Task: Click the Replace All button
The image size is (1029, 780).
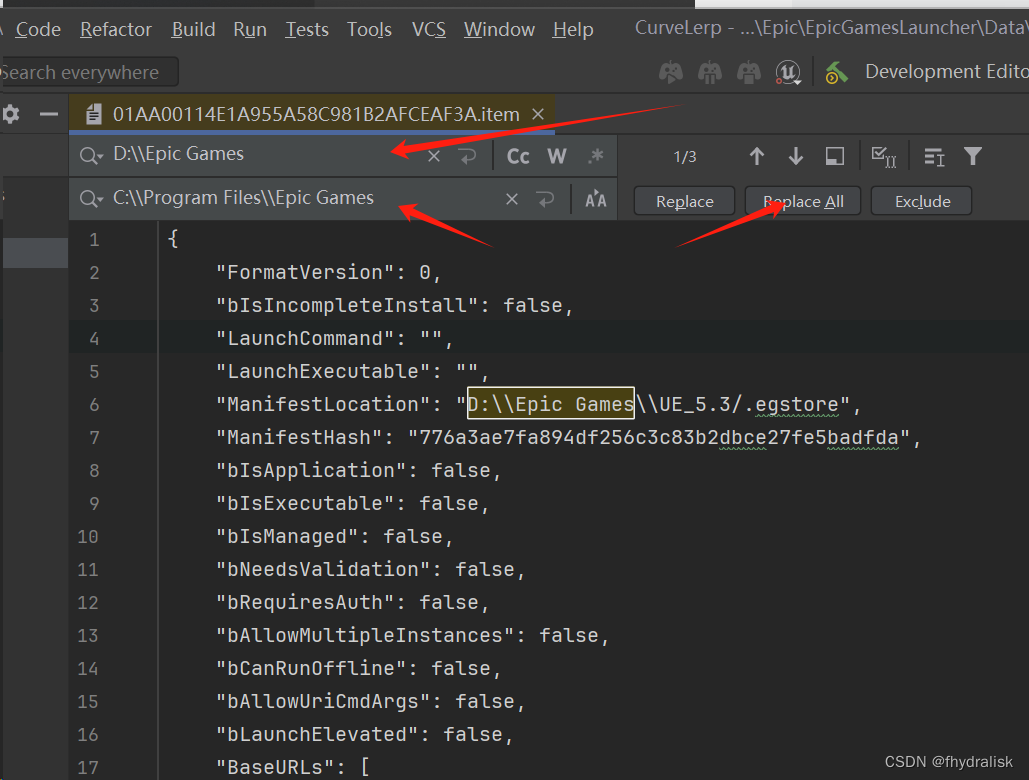Action: click(x=803, y=201)
